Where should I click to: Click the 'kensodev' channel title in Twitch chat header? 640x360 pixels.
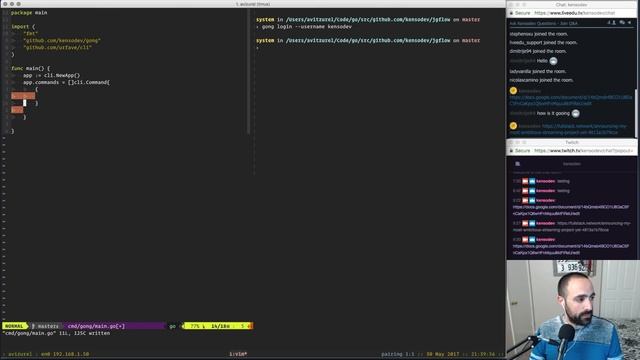pos(571,164)
